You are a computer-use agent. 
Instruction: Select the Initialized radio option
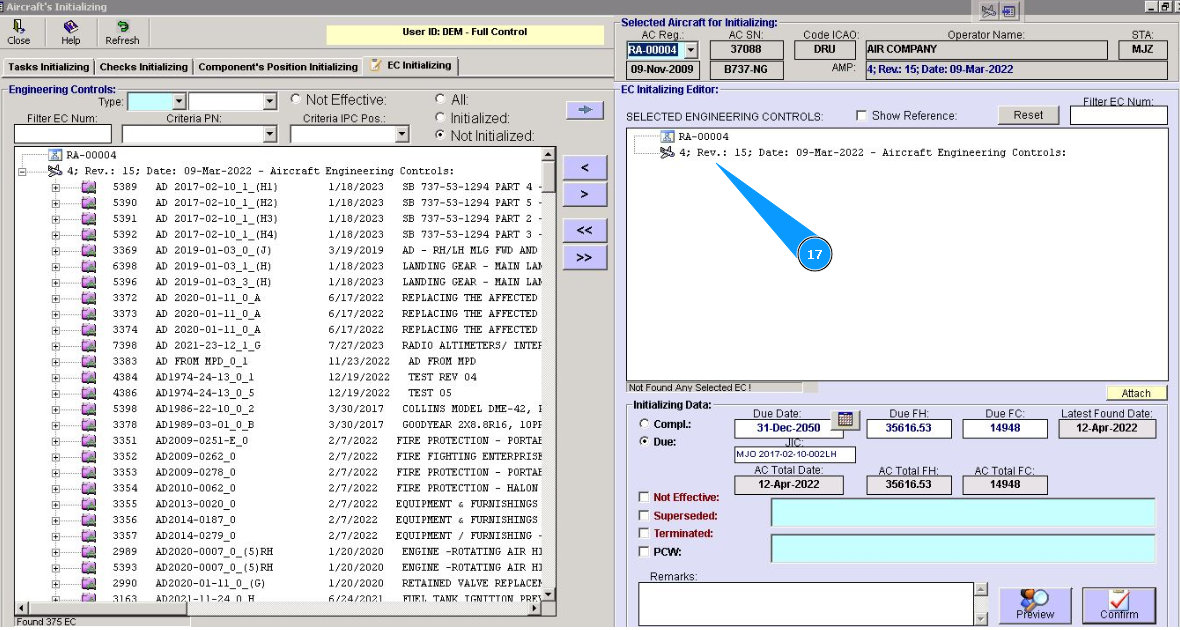pyautogui.click(x=441, y=118)
